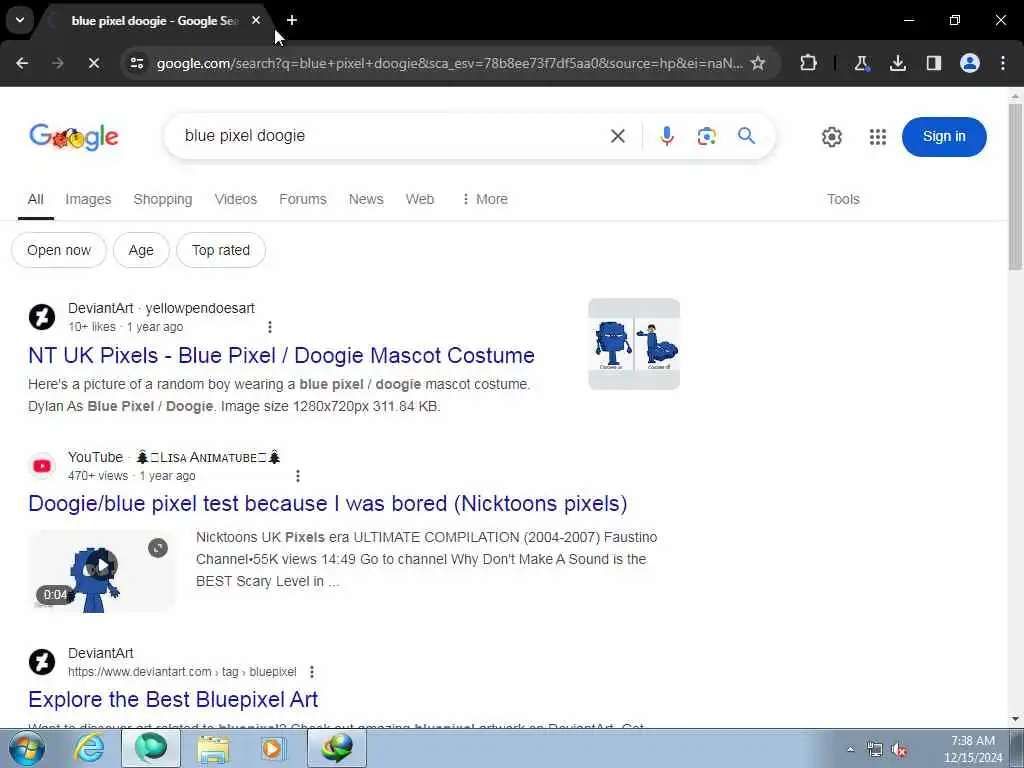Play the Doogie video preview thumbnail
This screenshot has width=1024, height=768.
click(x=101, y=569)
